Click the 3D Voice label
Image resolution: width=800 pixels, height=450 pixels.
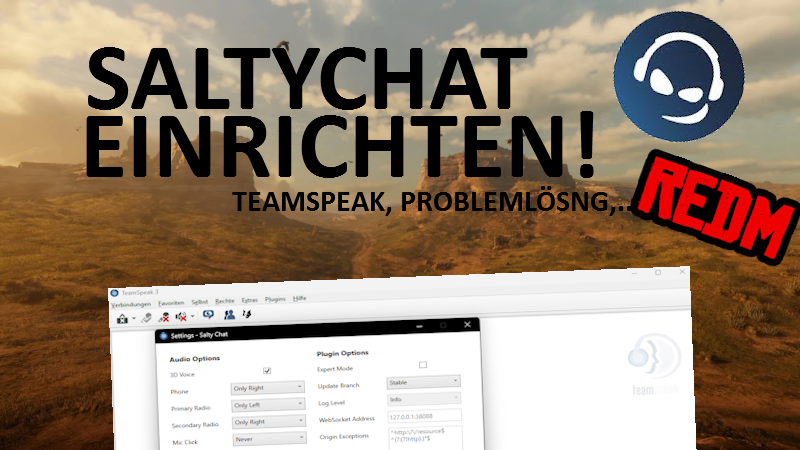(182, 375)
